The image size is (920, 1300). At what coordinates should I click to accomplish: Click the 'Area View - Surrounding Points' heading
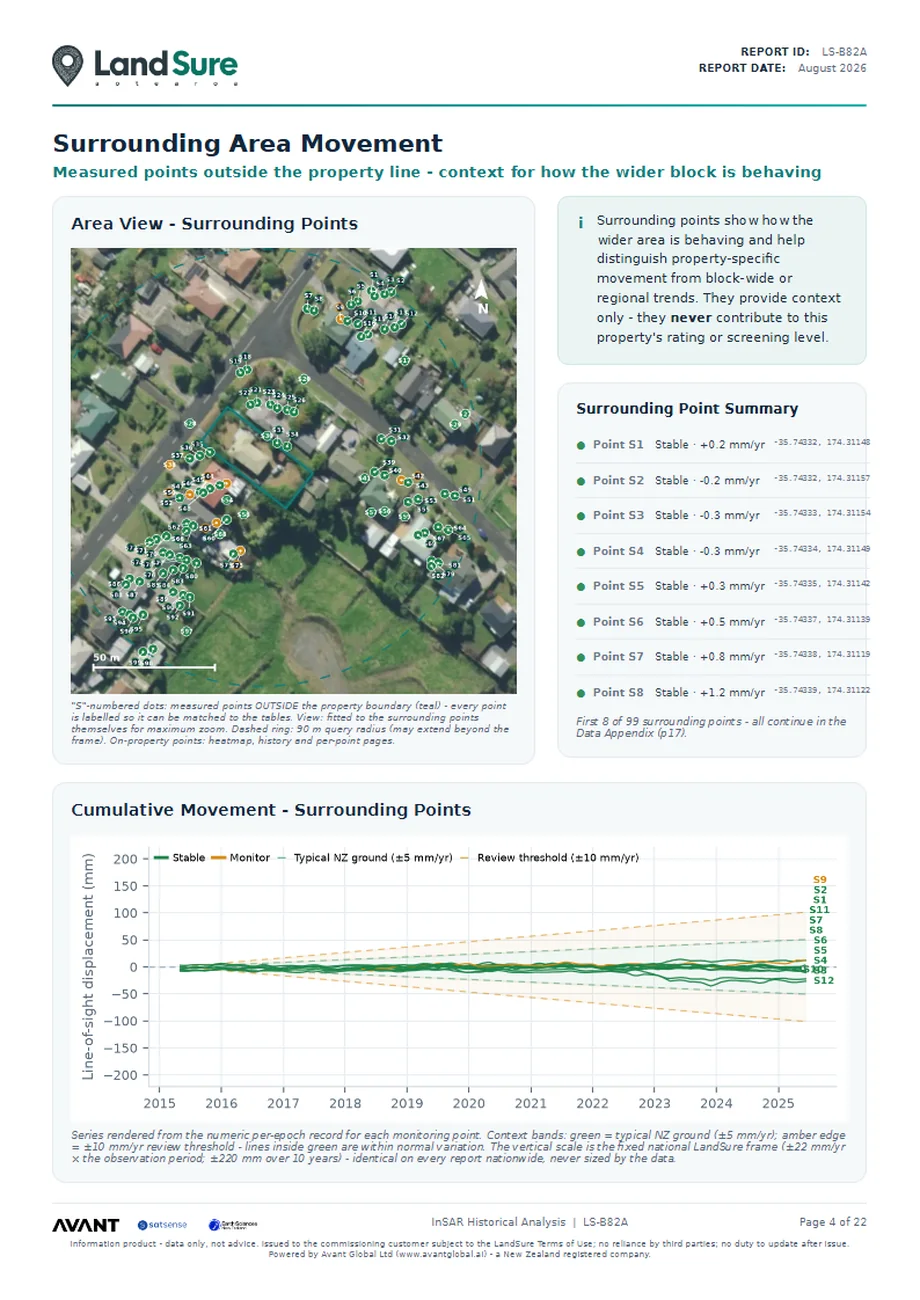[x=214, y=224]
